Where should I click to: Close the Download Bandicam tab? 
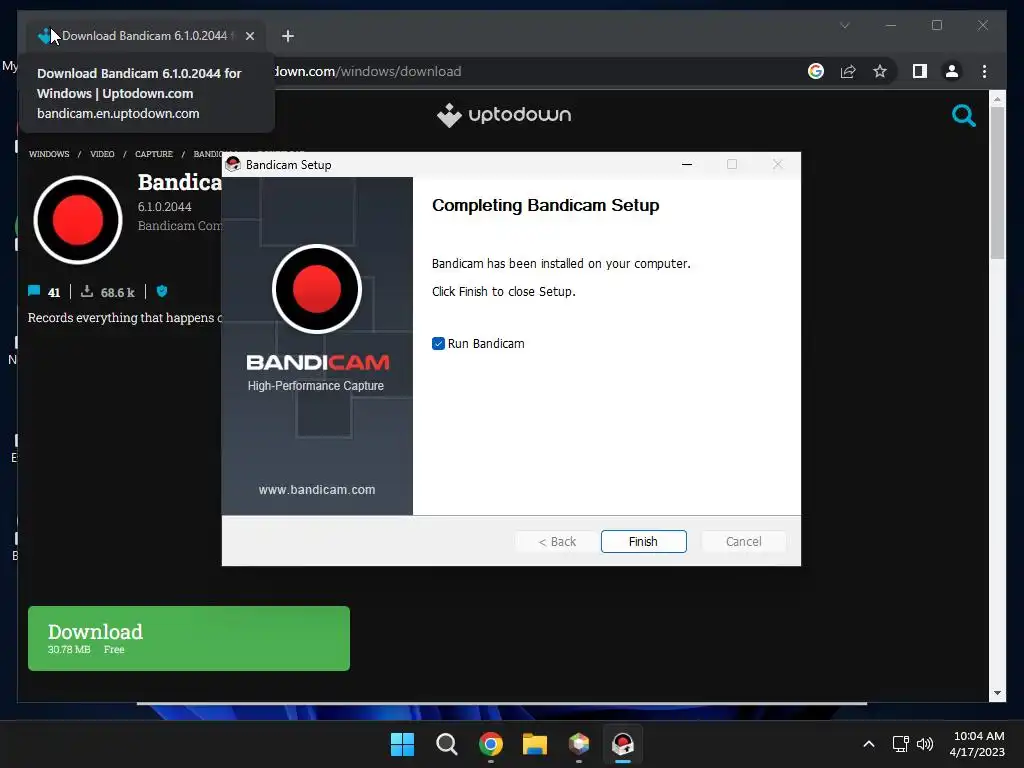coord(249,36)
